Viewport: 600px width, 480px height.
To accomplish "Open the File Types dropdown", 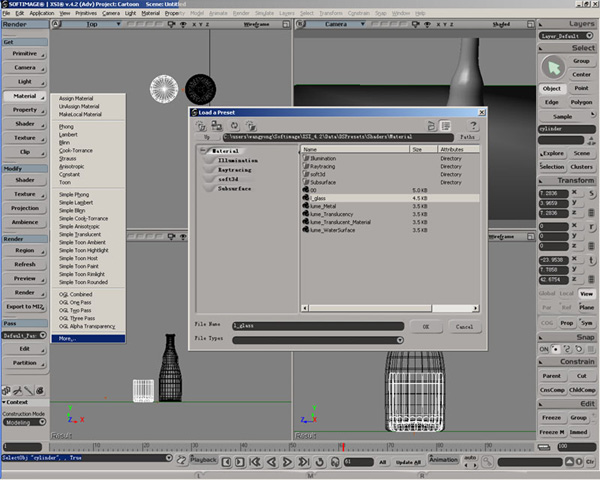I will (x=400, y=340).
